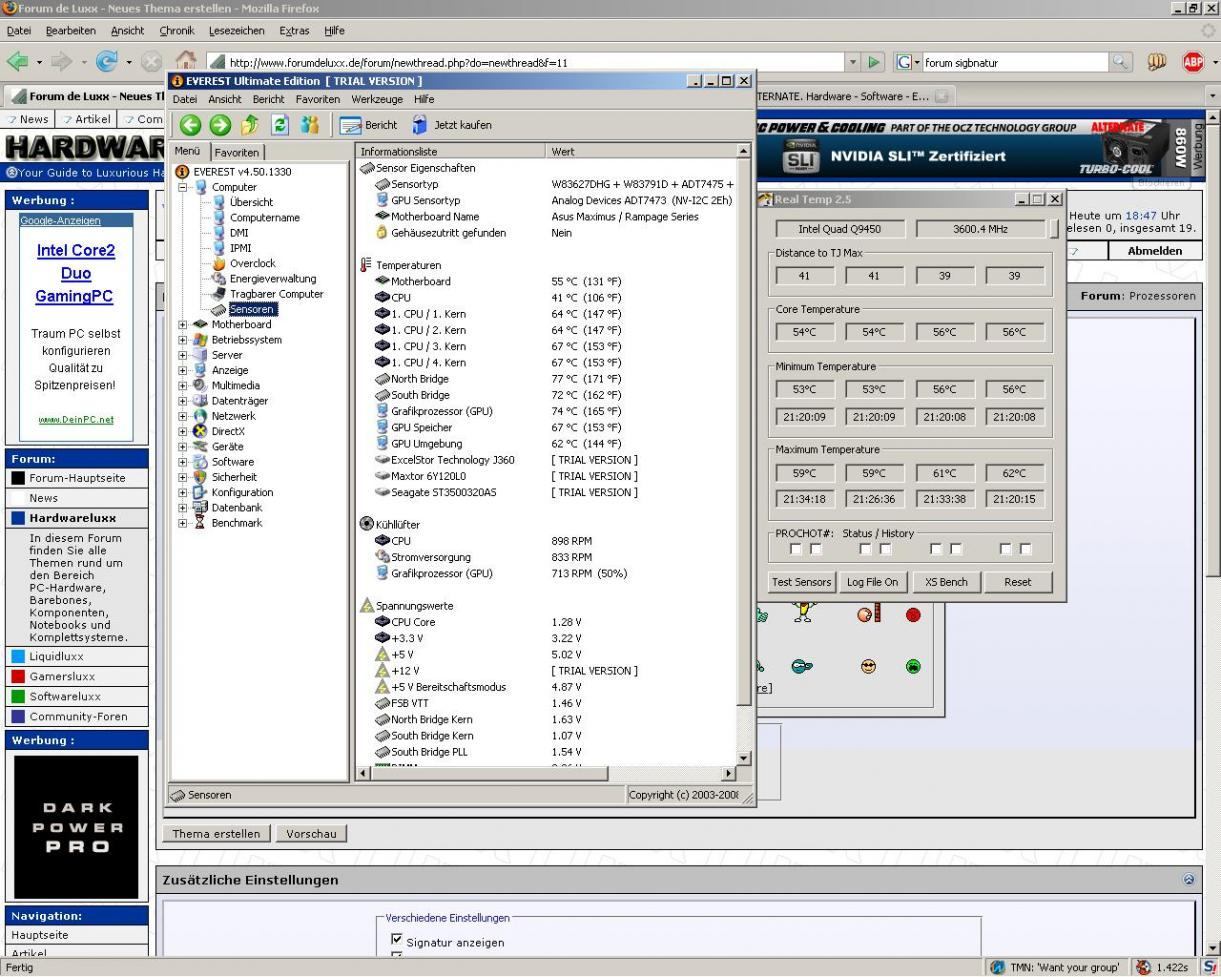Click the green forward arrow in EVEREST toolbar

coord(220,125)
